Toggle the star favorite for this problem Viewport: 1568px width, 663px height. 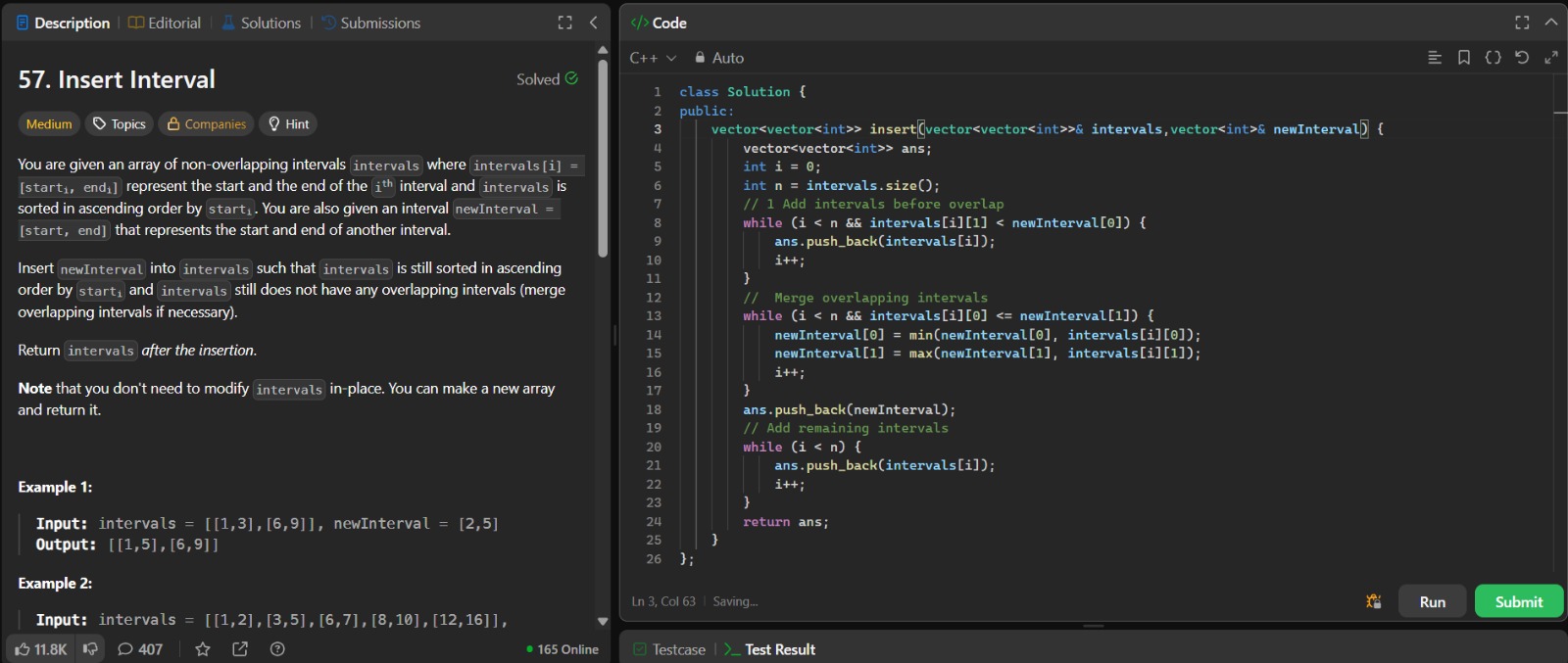(x=203, y=649)
